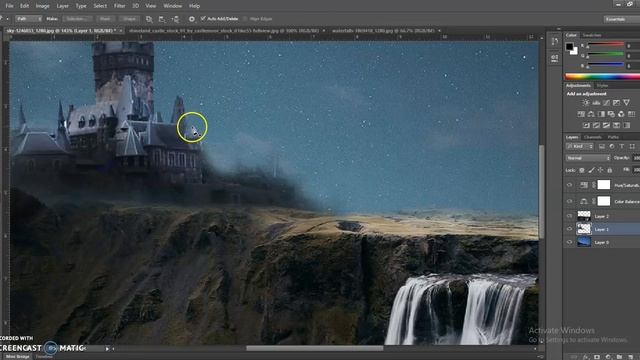Open the Layer menu
This screenshot has width=640, height=360.
(62, 6)
